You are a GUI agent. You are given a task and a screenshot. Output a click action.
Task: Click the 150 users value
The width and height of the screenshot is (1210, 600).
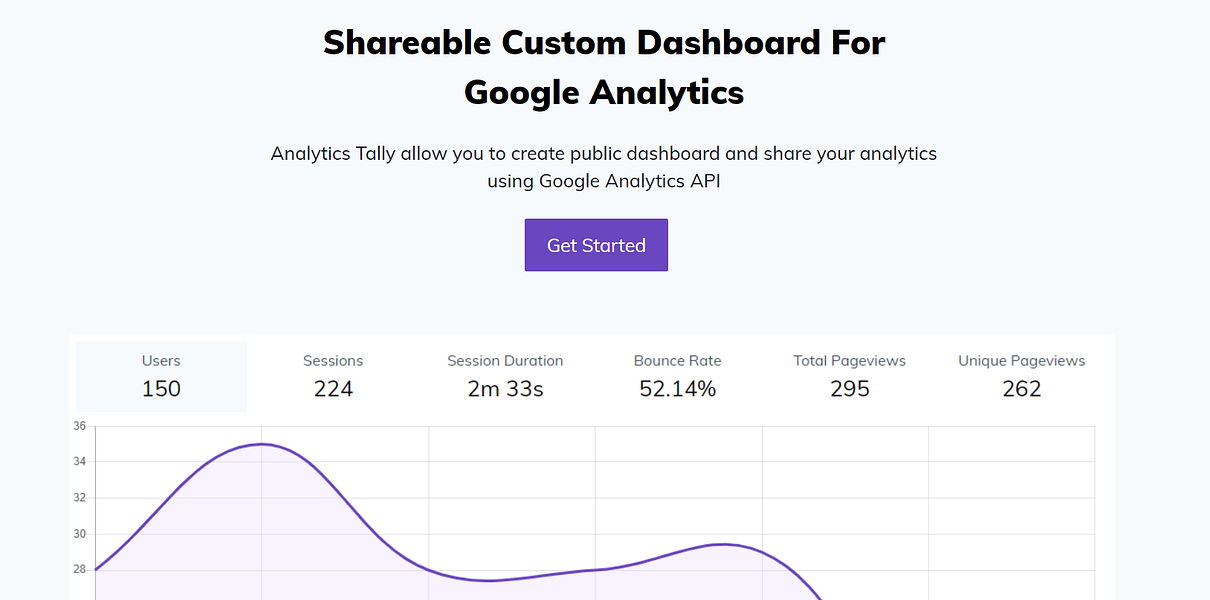(x=161, y=389)
